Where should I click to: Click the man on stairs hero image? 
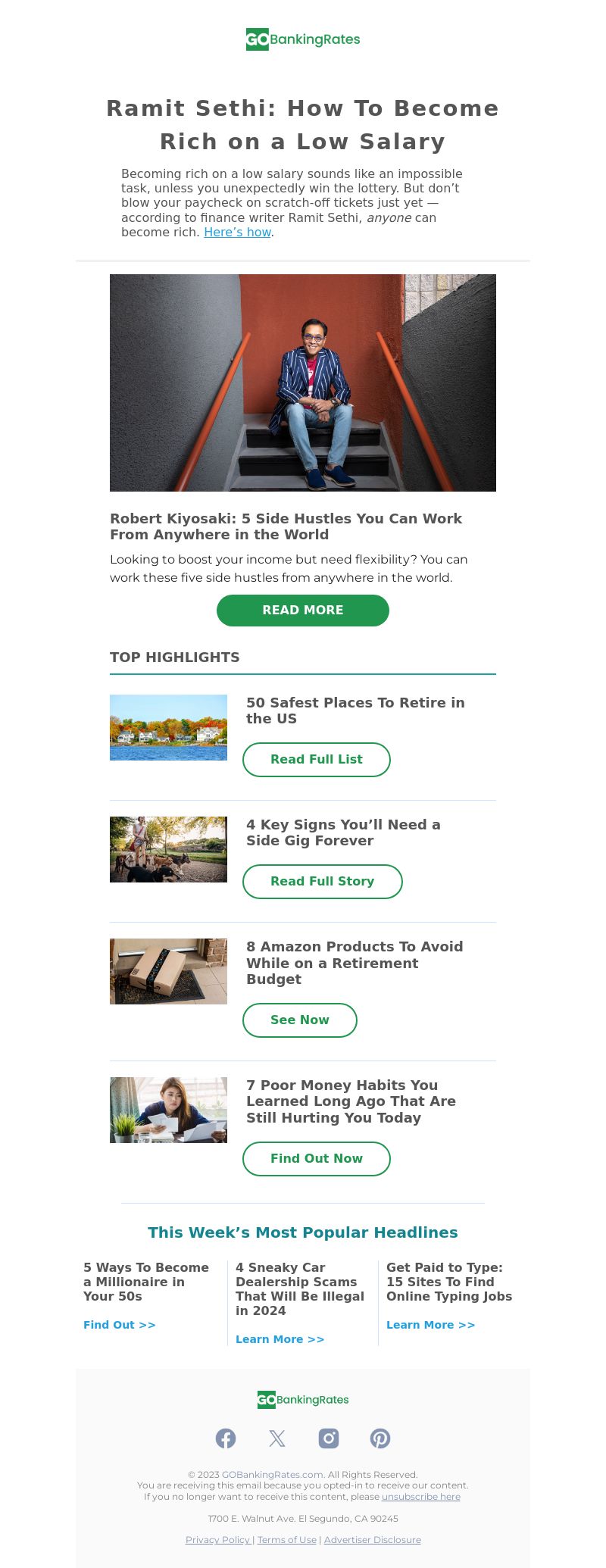[303, 383]
